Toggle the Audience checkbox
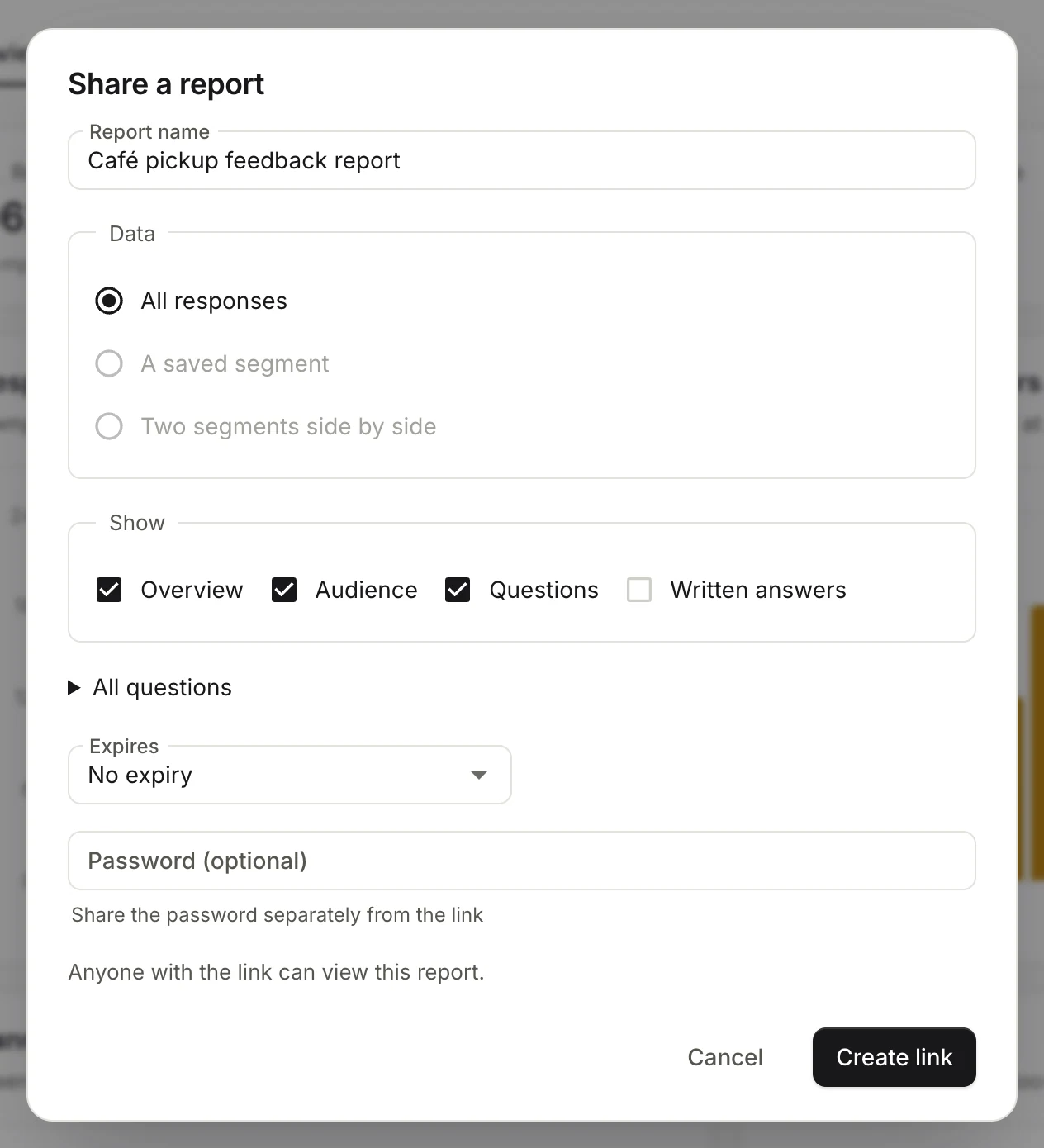The height and width of the screenshot is (1148, 1044). point(284,590)
